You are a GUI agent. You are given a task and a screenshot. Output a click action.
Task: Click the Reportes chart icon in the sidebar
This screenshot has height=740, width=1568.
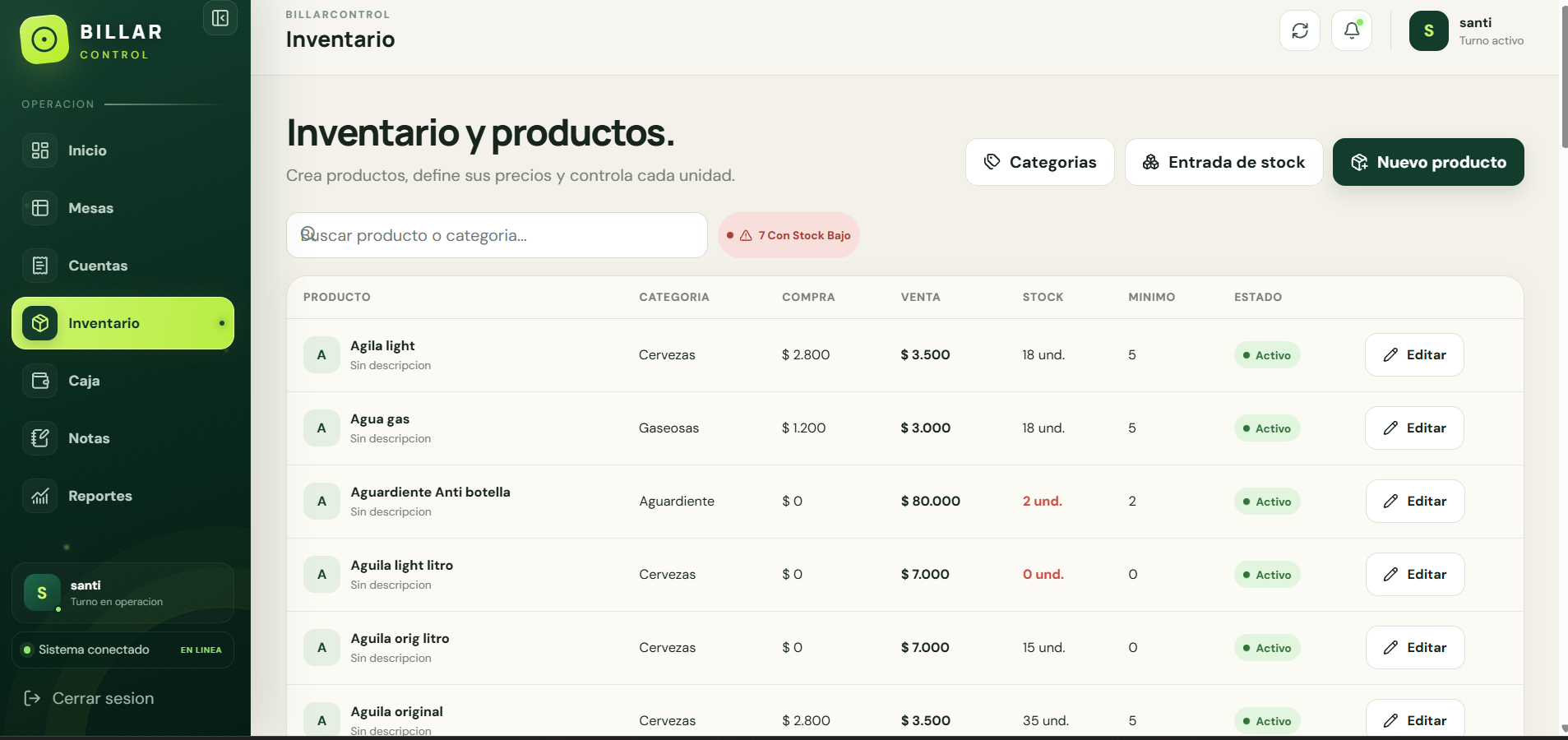40,496
